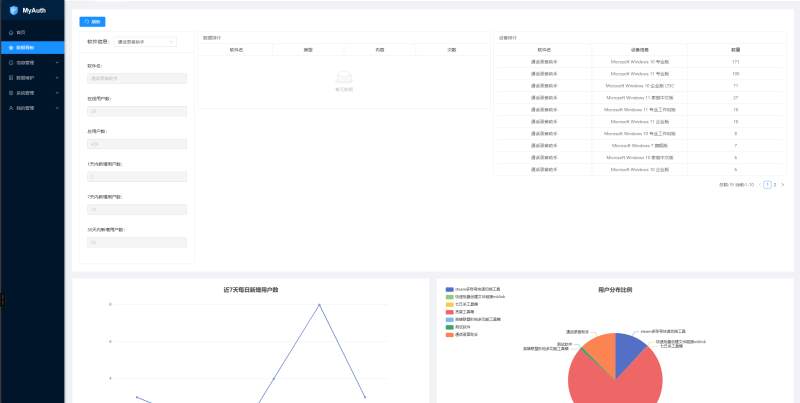The image size is (800, 403).
Task: Click the empty-data inbox icon
Action: pyautogui.click(x=344, y=78)
